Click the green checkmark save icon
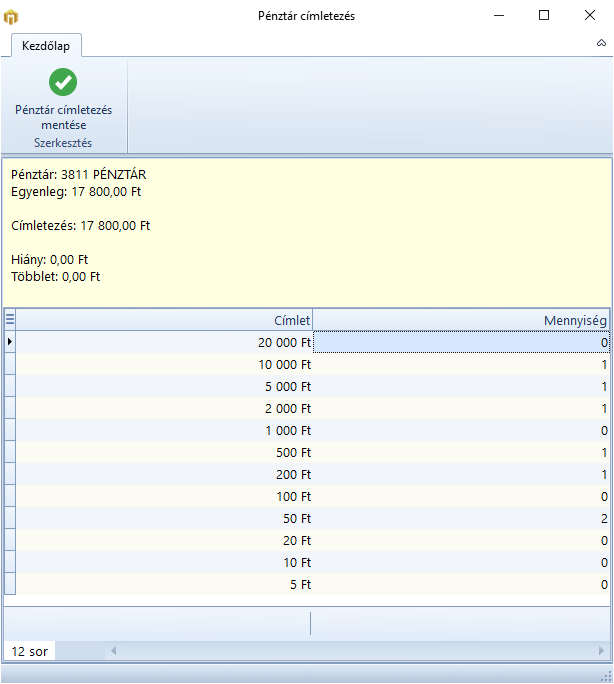The height and width of the screenshot is (684, 614). point(63,82)
